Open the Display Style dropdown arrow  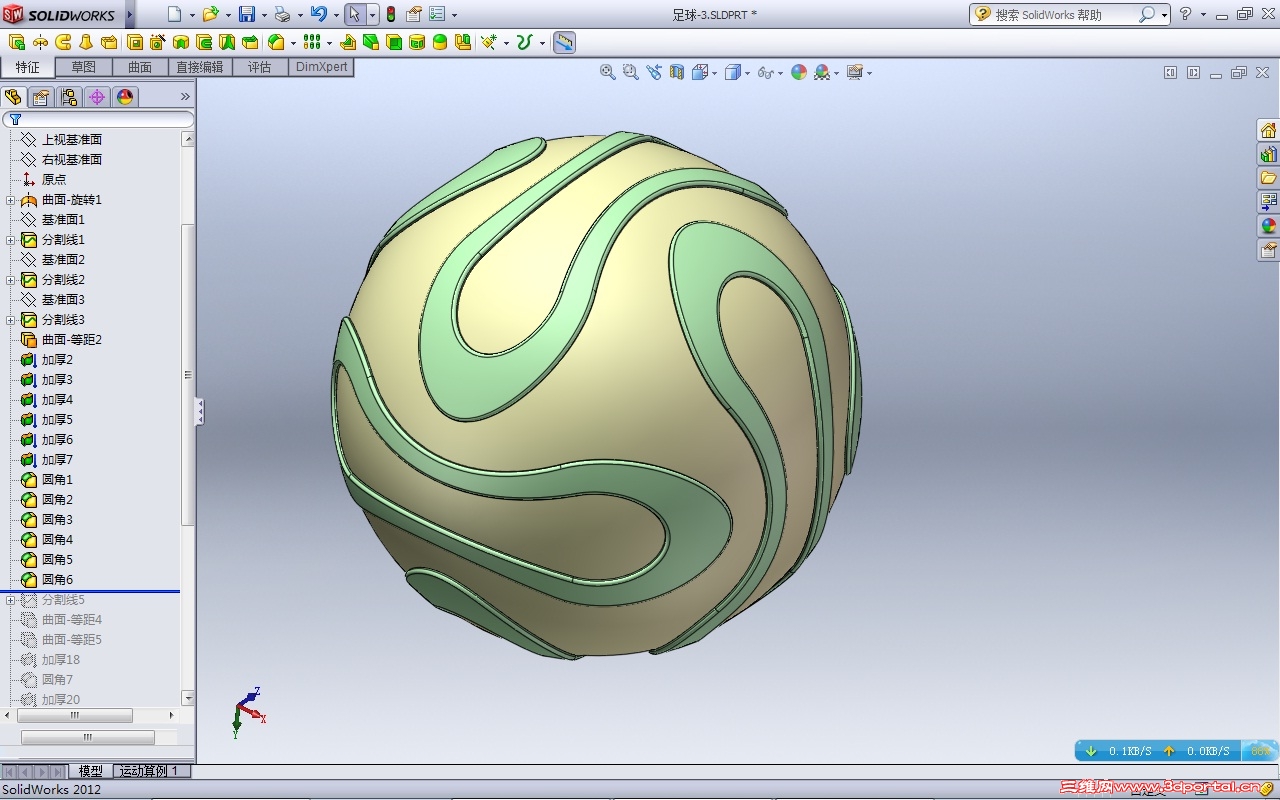pos(747,73)
